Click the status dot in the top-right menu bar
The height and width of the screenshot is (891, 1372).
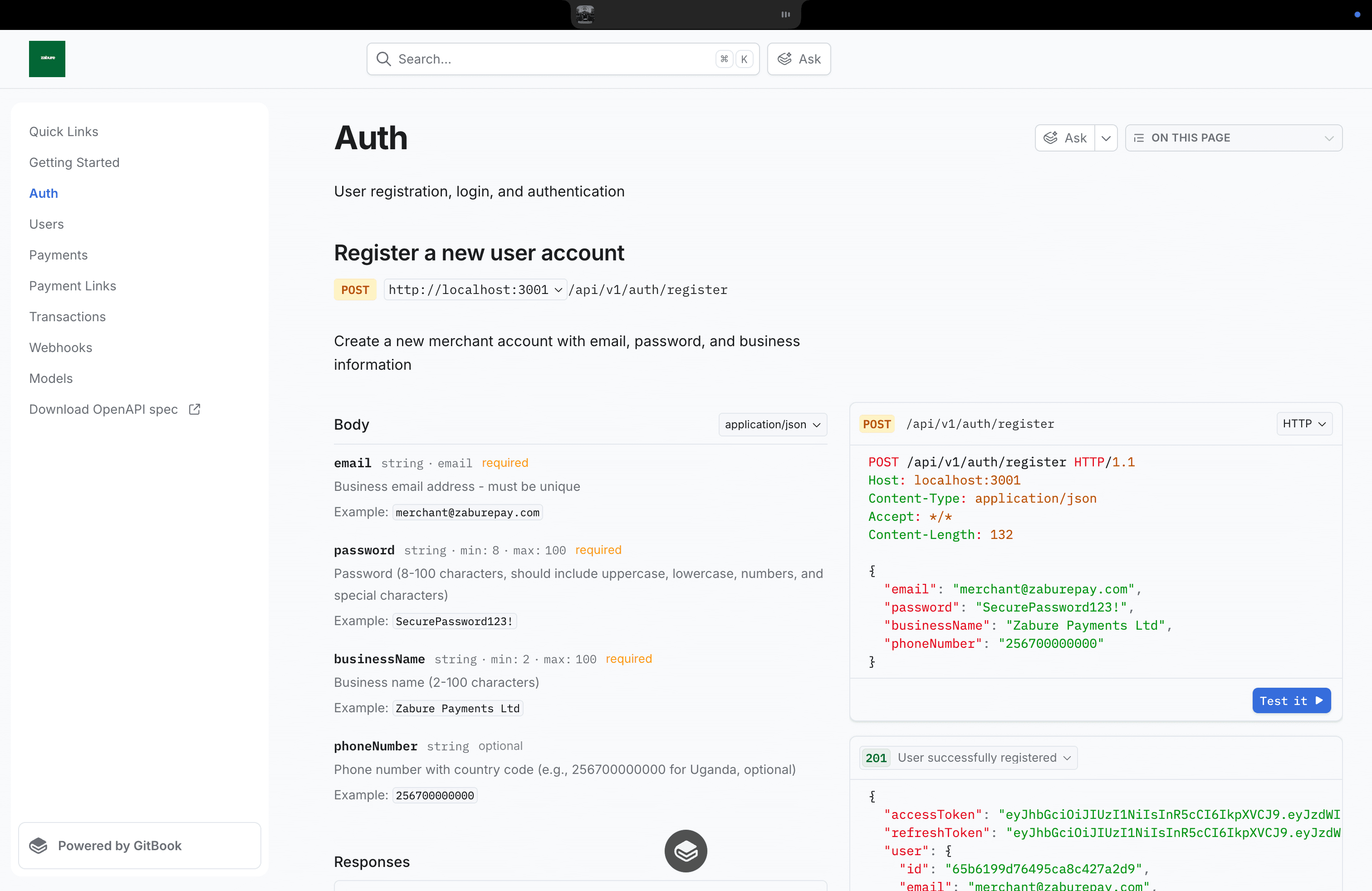coord(1357,15)
